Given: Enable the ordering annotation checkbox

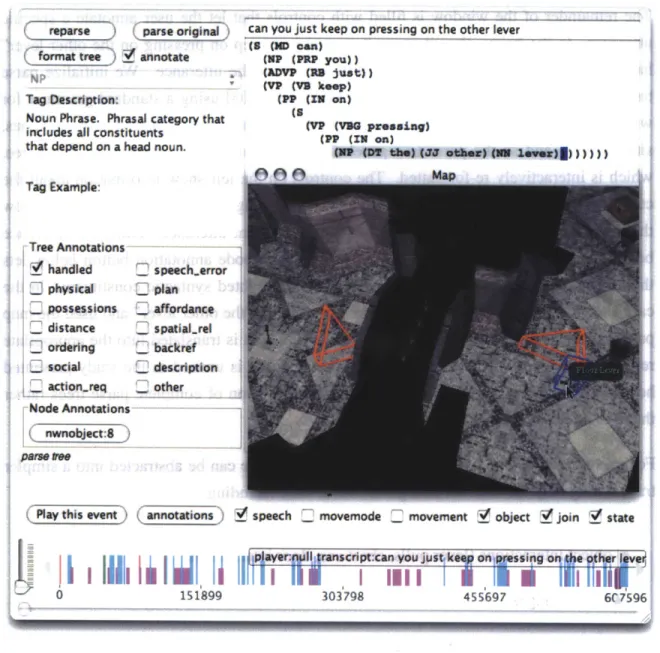Looking at the screenshot, I should coord(37,346).
